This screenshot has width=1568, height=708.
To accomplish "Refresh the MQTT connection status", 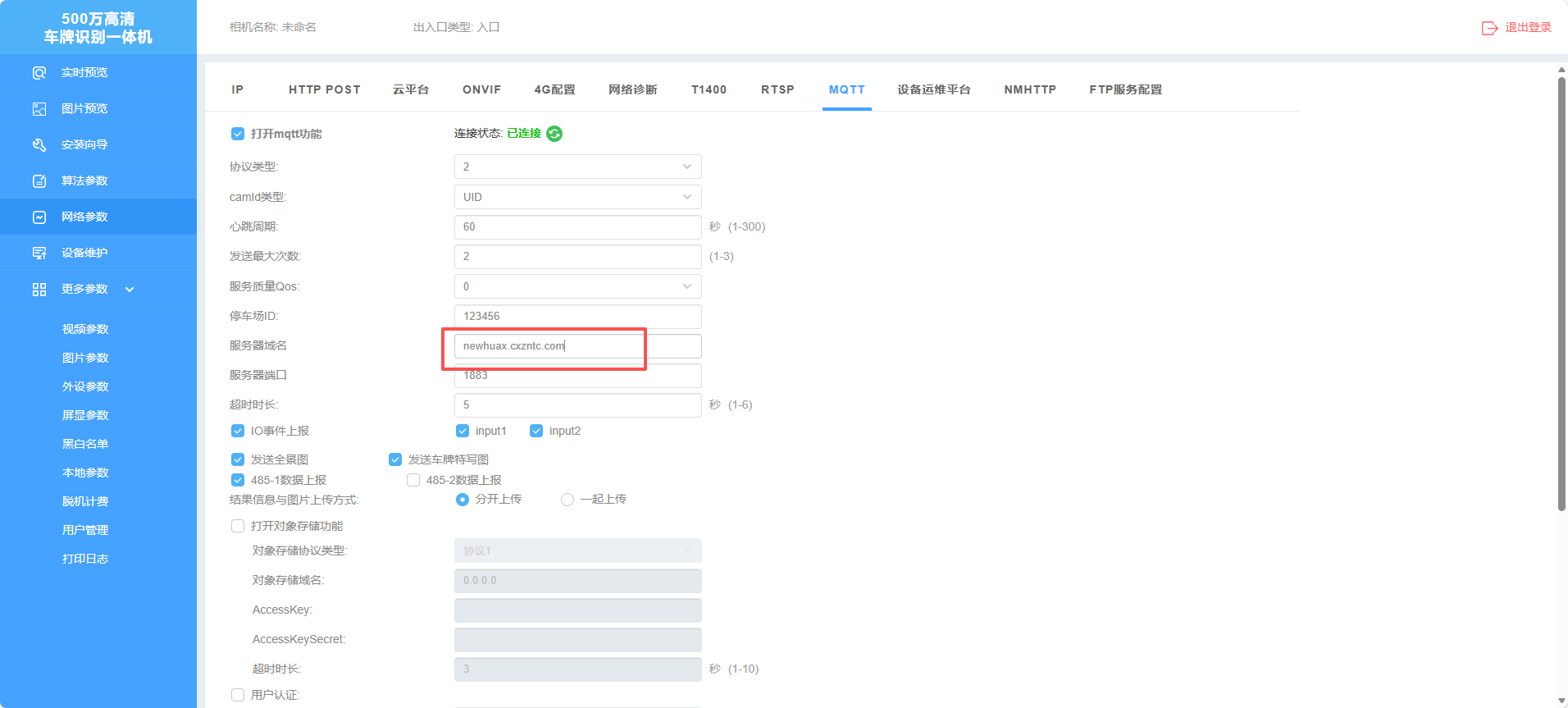I will (x=554, y=134).
